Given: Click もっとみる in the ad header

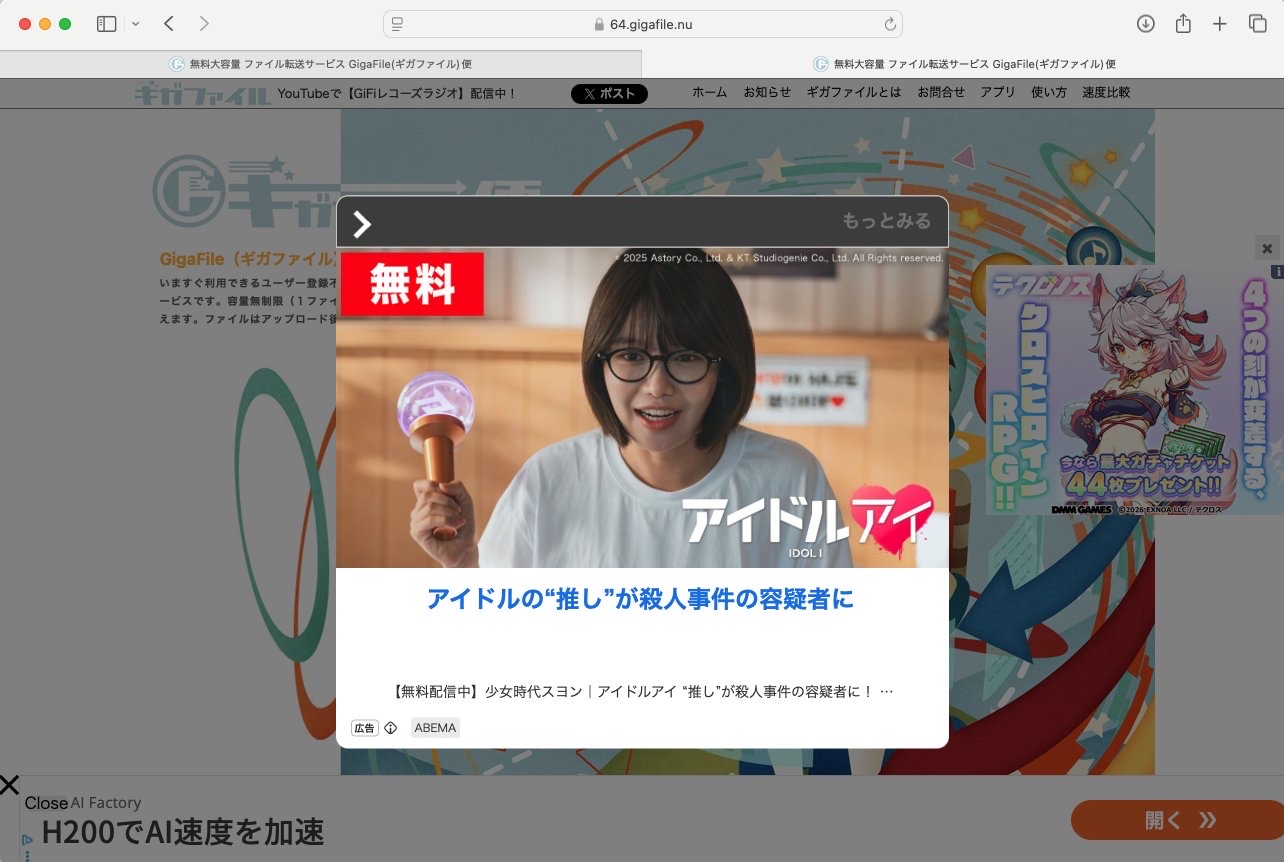Looking at the screenshot, I should click(x=886, y=221).
